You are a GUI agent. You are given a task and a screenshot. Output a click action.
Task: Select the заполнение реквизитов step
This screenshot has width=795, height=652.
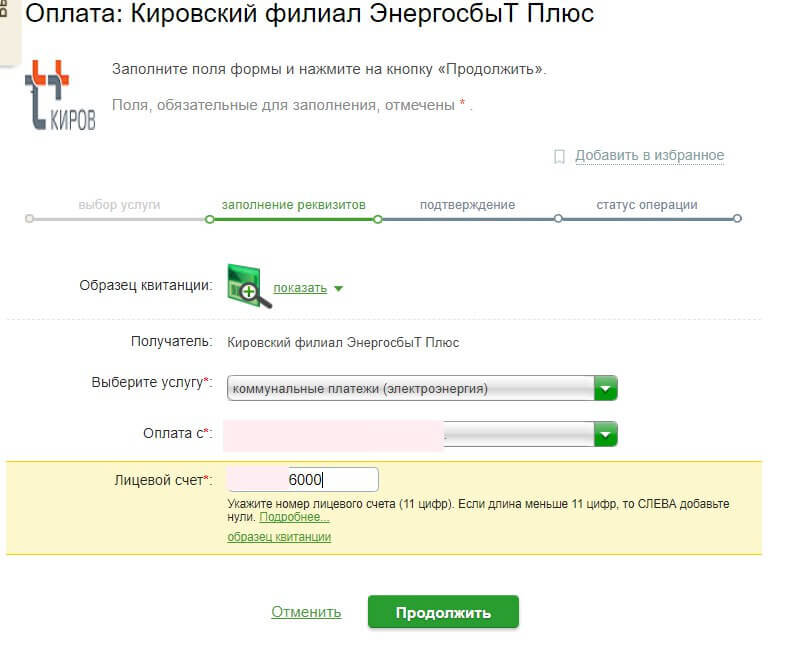(x=294, y=205)
